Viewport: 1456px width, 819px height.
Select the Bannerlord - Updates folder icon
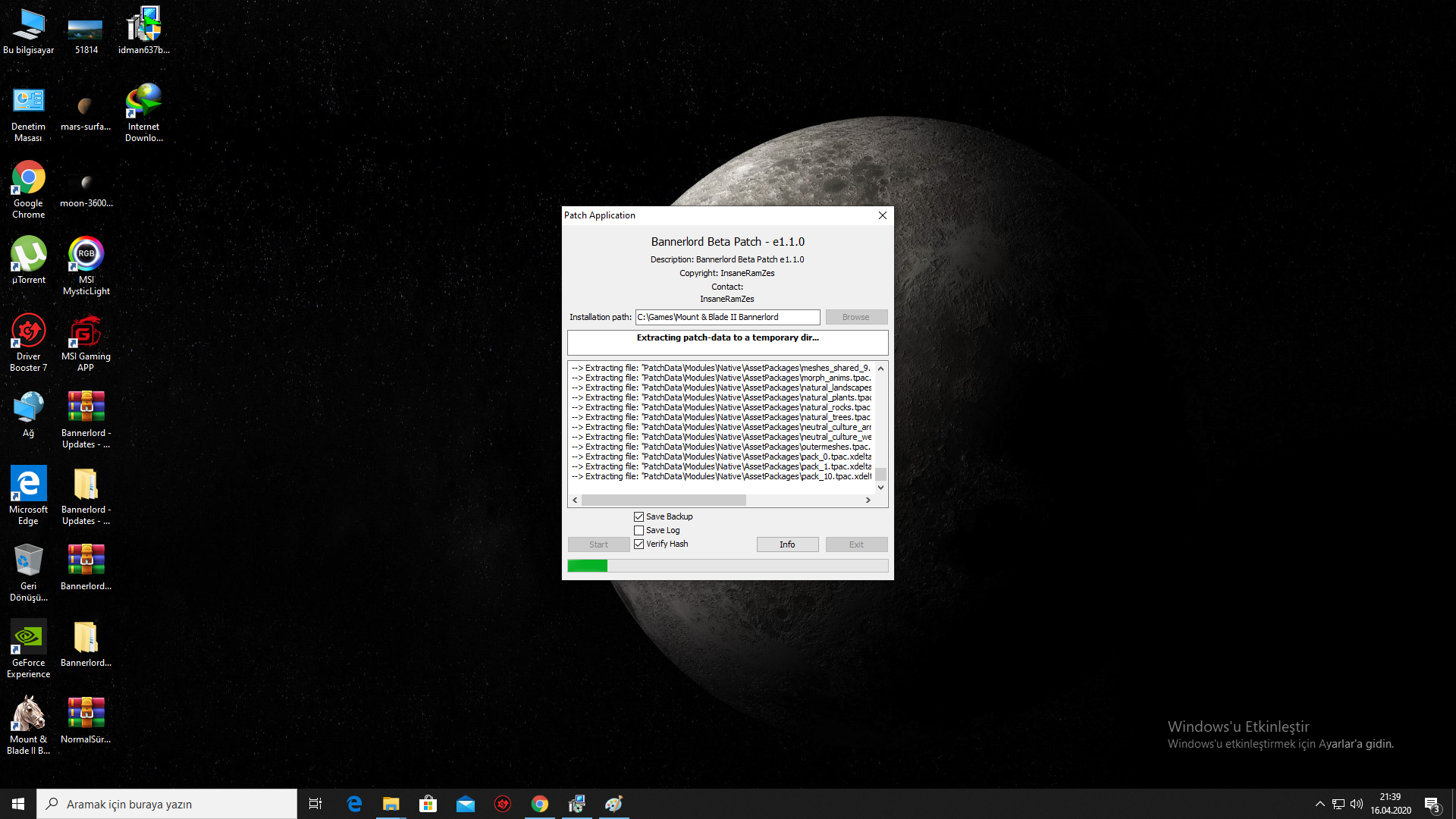tap(86, 497)
